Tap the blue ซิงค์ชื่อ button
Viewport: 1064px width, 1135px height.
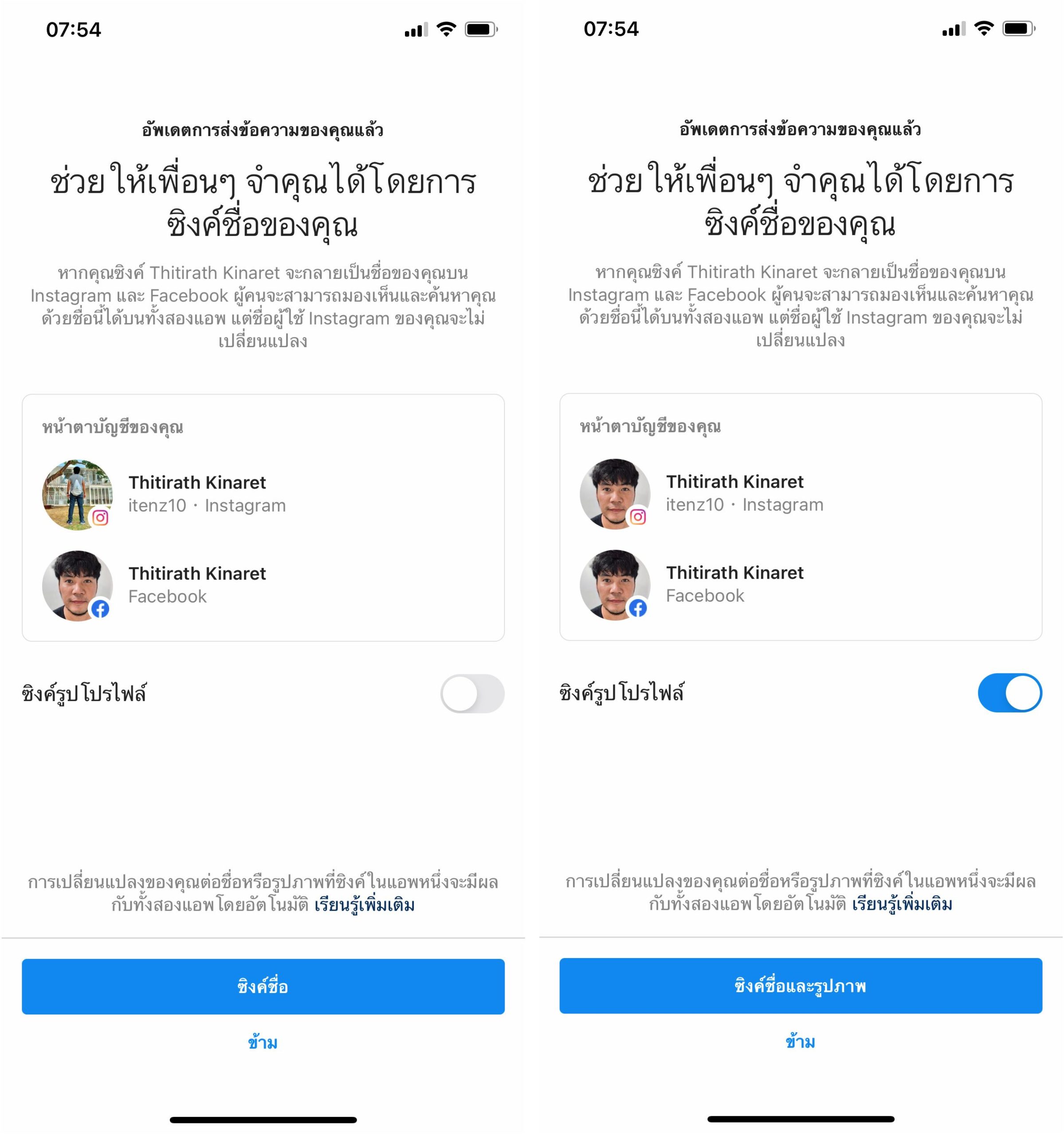[x=263, y=986]
